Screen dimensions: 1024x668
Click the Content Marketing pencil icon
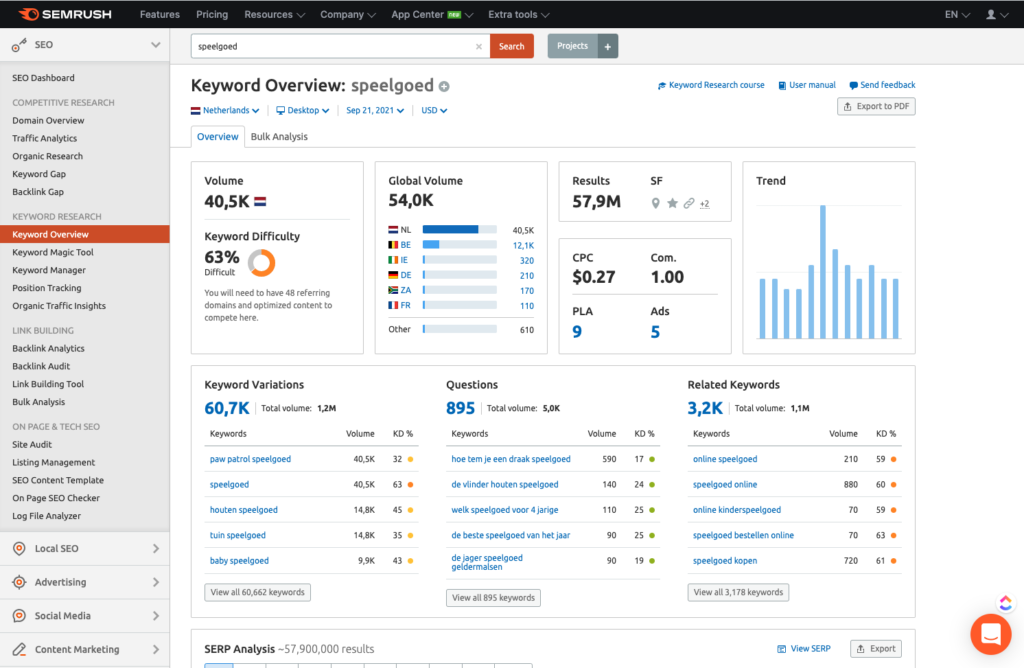coord(20,649)
